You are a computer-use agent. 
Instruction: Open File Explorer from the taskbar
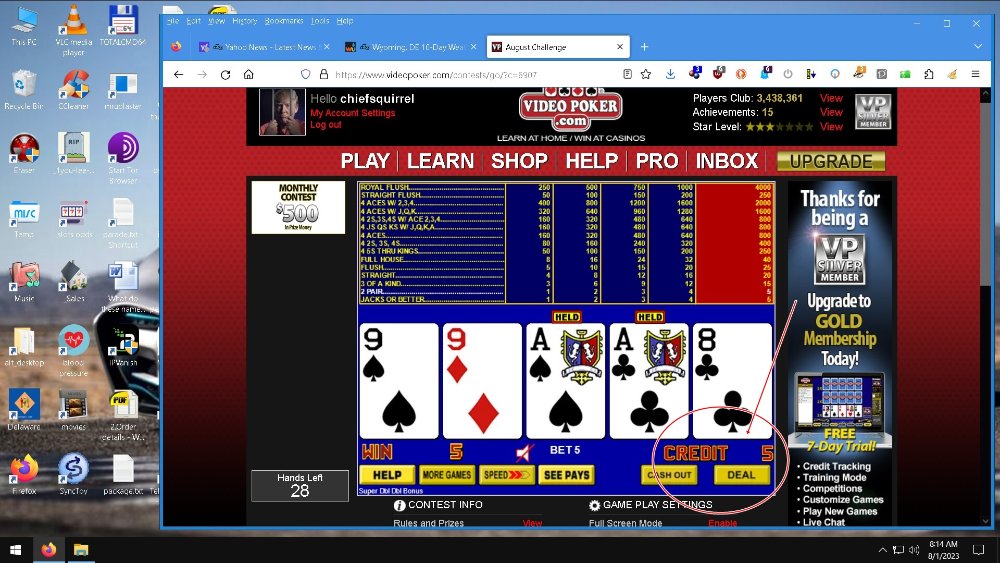click(x=80, y=549)
